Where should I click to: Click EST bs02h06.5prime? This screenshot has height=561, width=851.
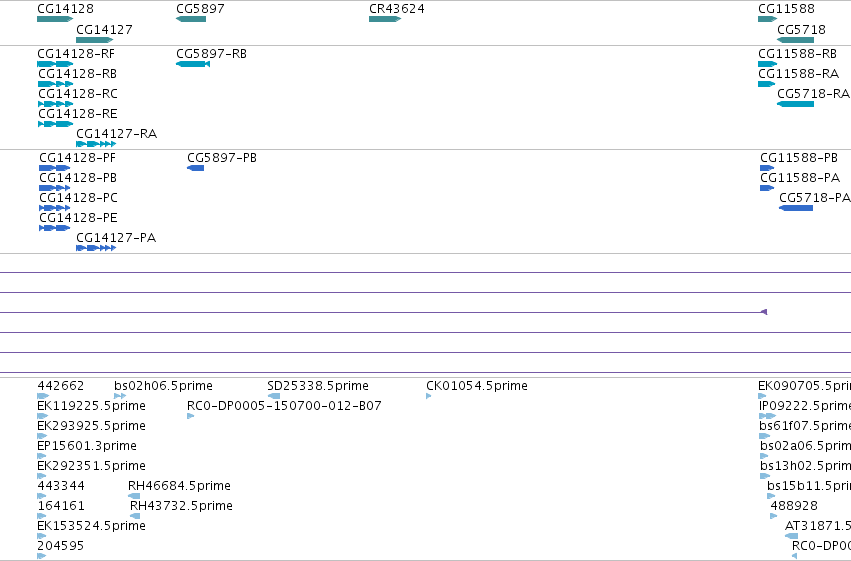coord(120,396)
